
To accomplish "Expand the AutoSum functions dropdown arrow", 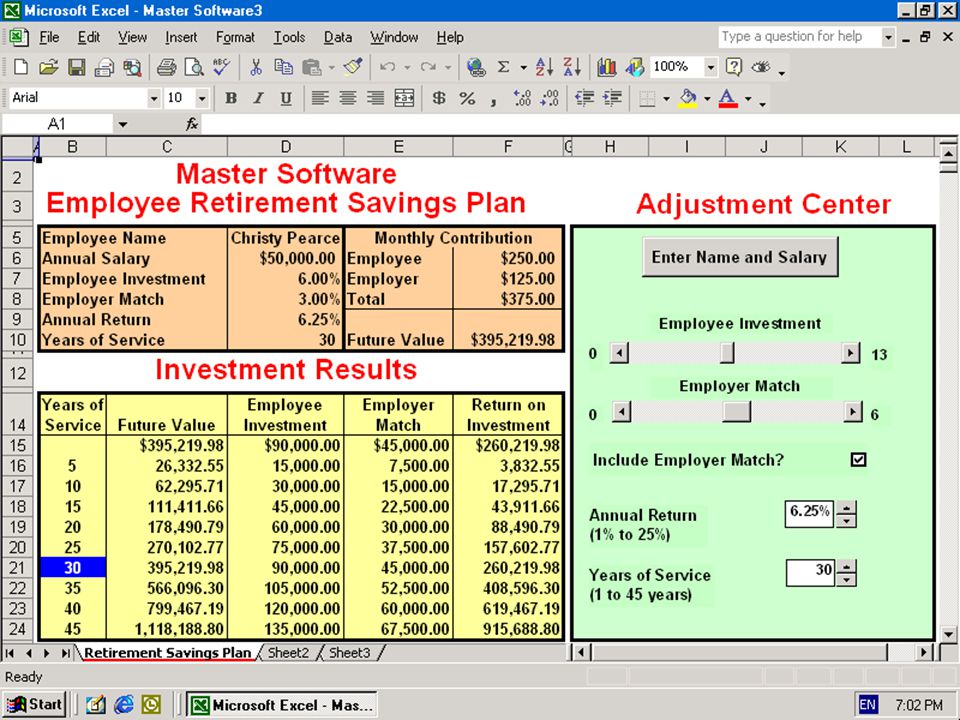I will click(x=523, y=67).
